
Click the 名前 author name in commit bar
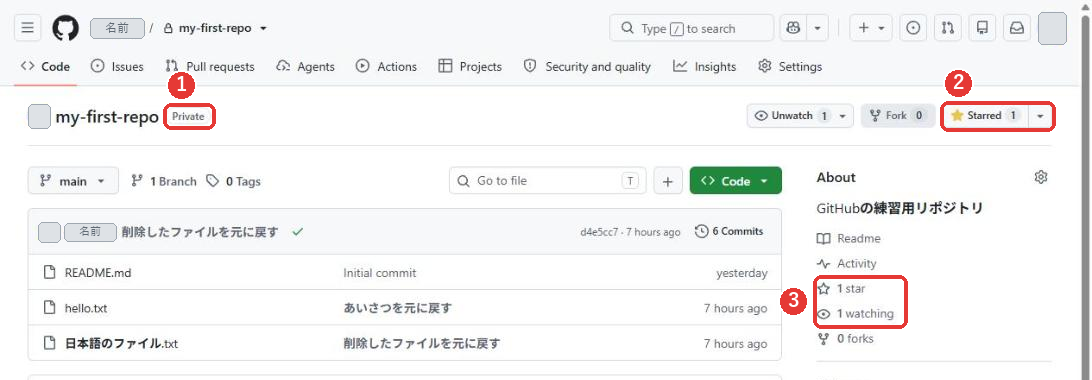[91, 232]
